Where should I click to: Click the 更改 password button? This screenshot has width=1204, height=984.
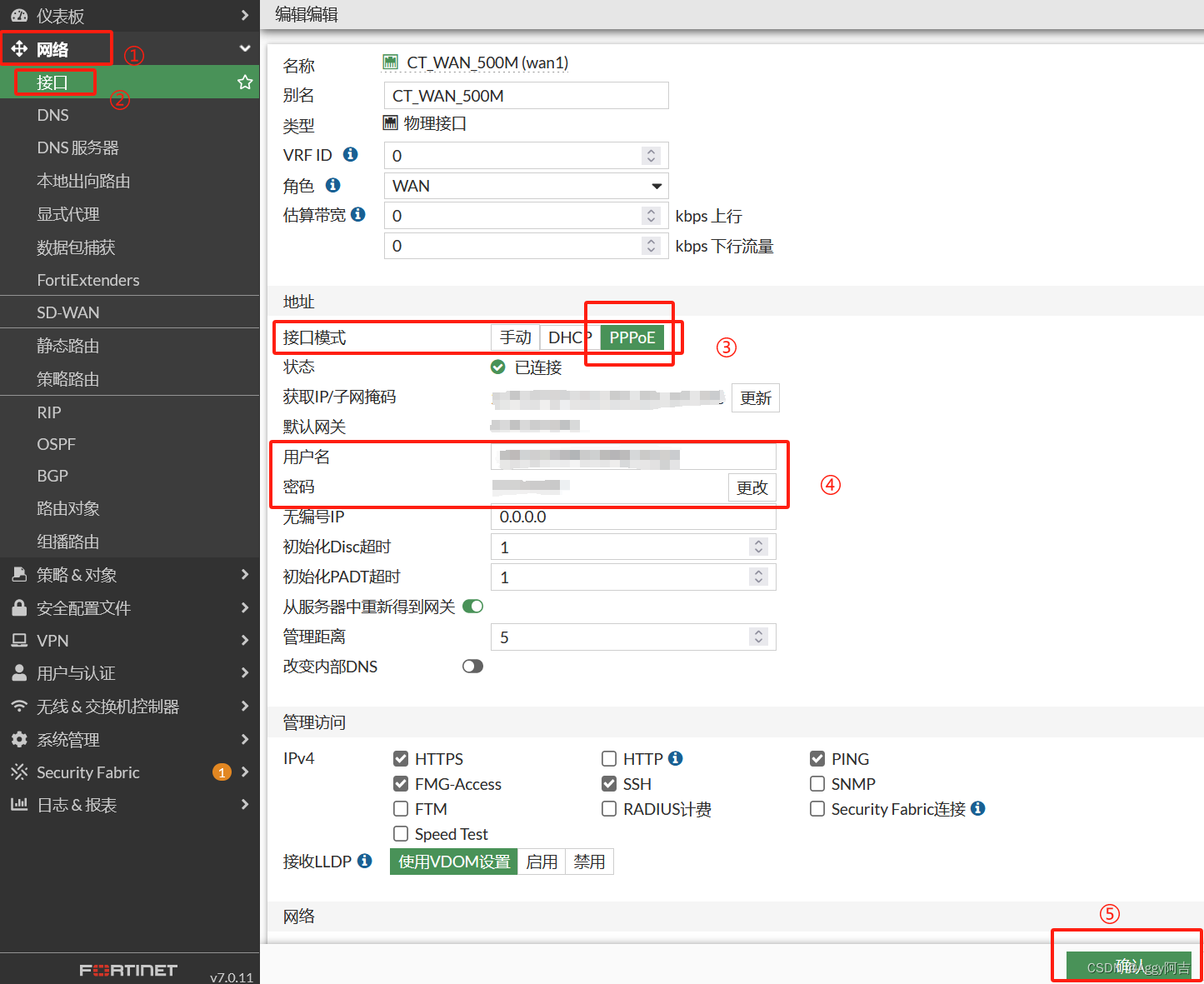point(752,487)
